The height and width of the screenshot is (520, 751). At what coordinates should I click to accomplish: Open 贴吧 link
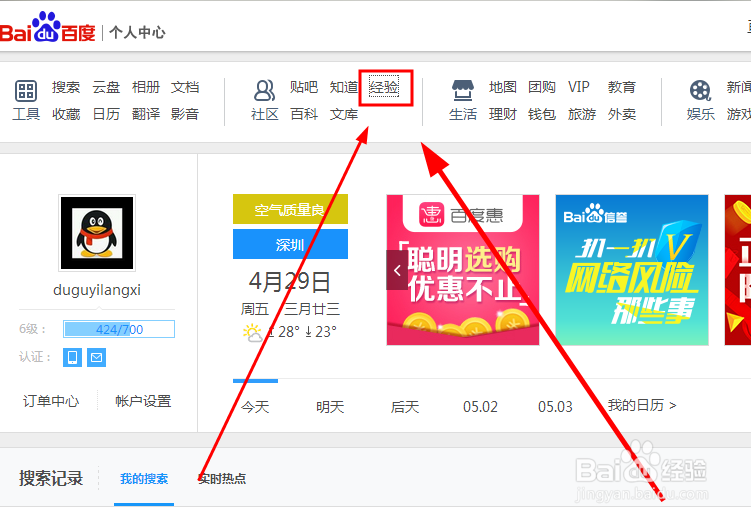point(304,87)
